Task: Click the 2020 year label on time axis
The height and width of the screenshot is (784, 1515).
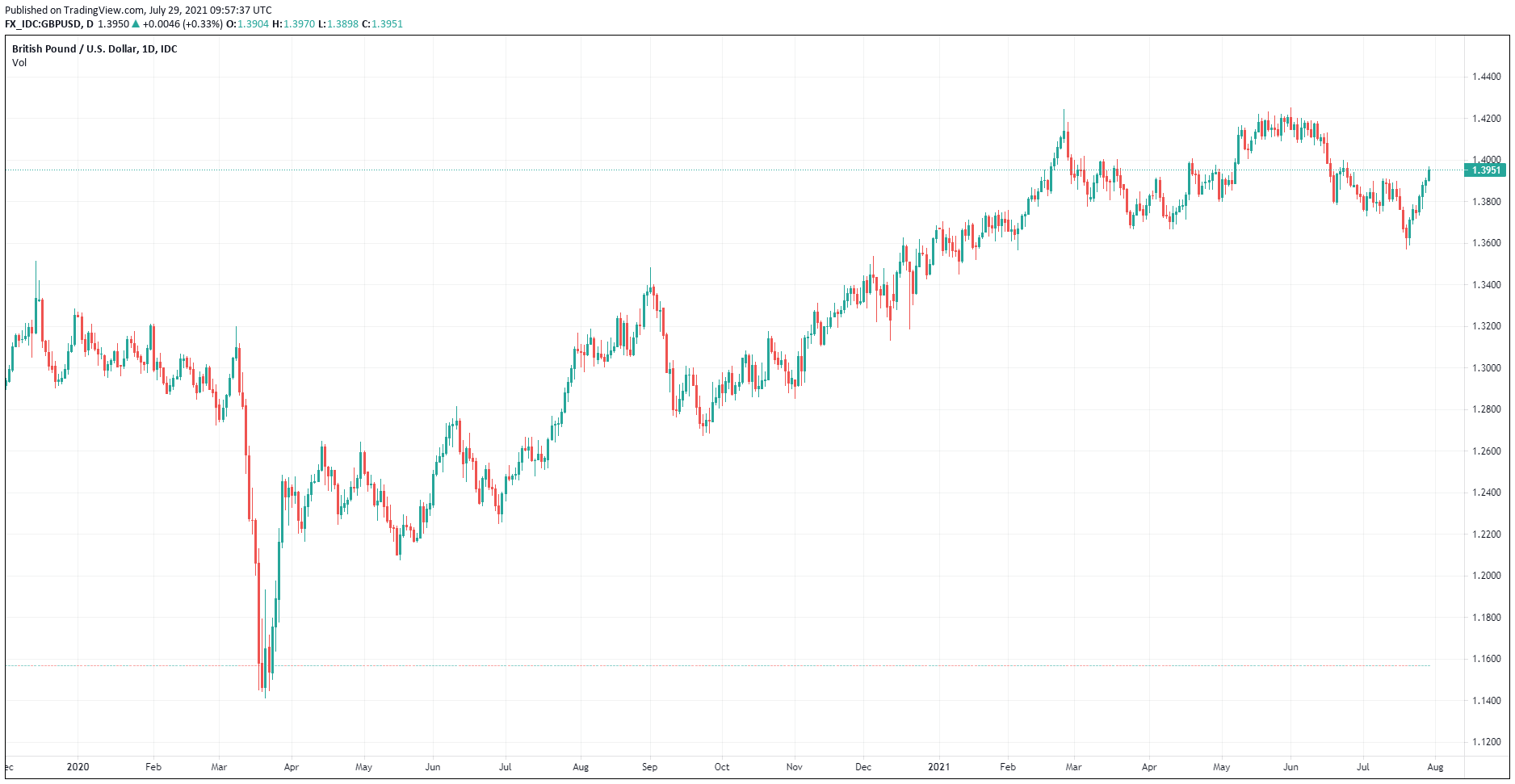Action: pos(78,767)
